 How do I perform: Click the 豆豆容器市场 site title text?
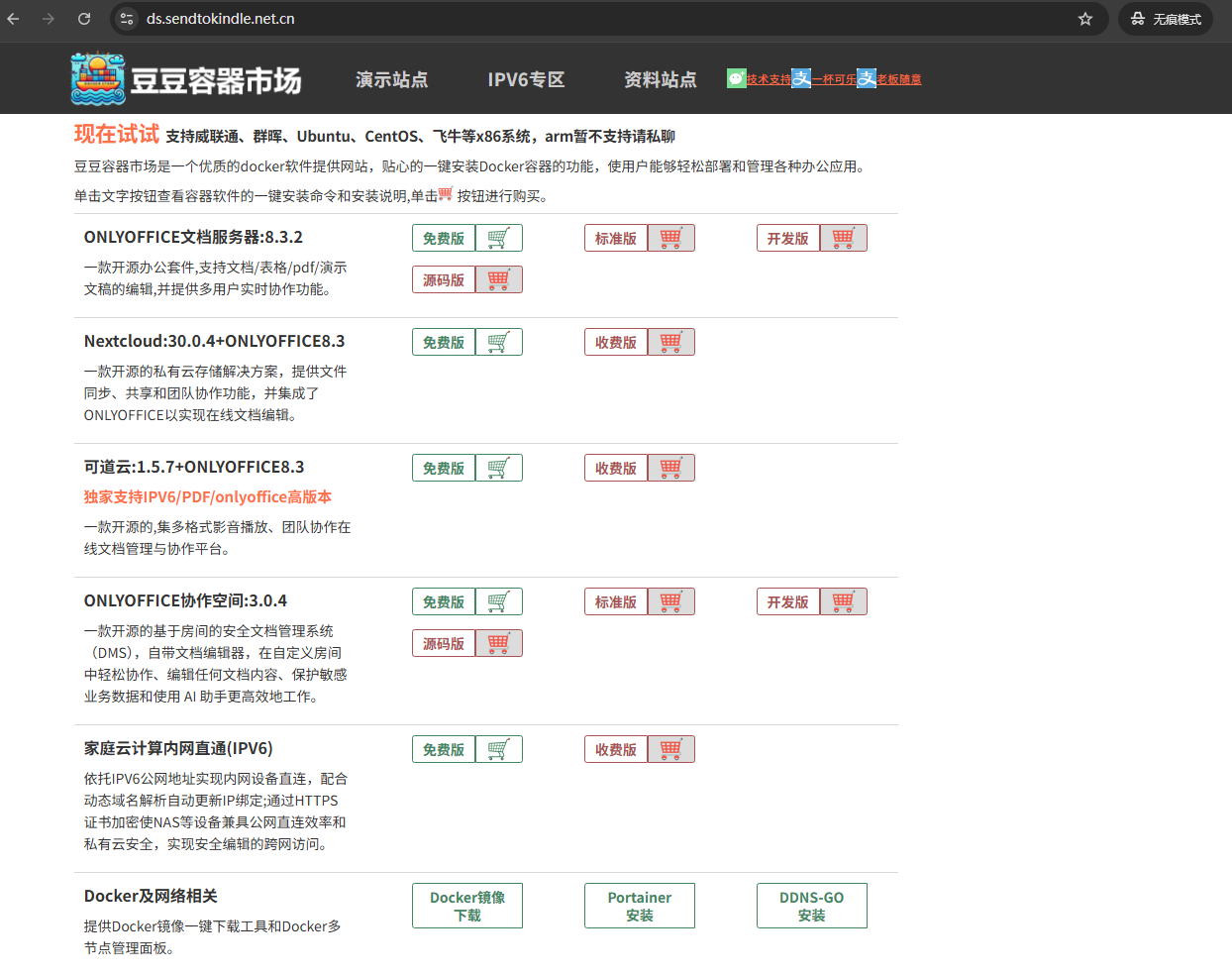pos(216,80)
